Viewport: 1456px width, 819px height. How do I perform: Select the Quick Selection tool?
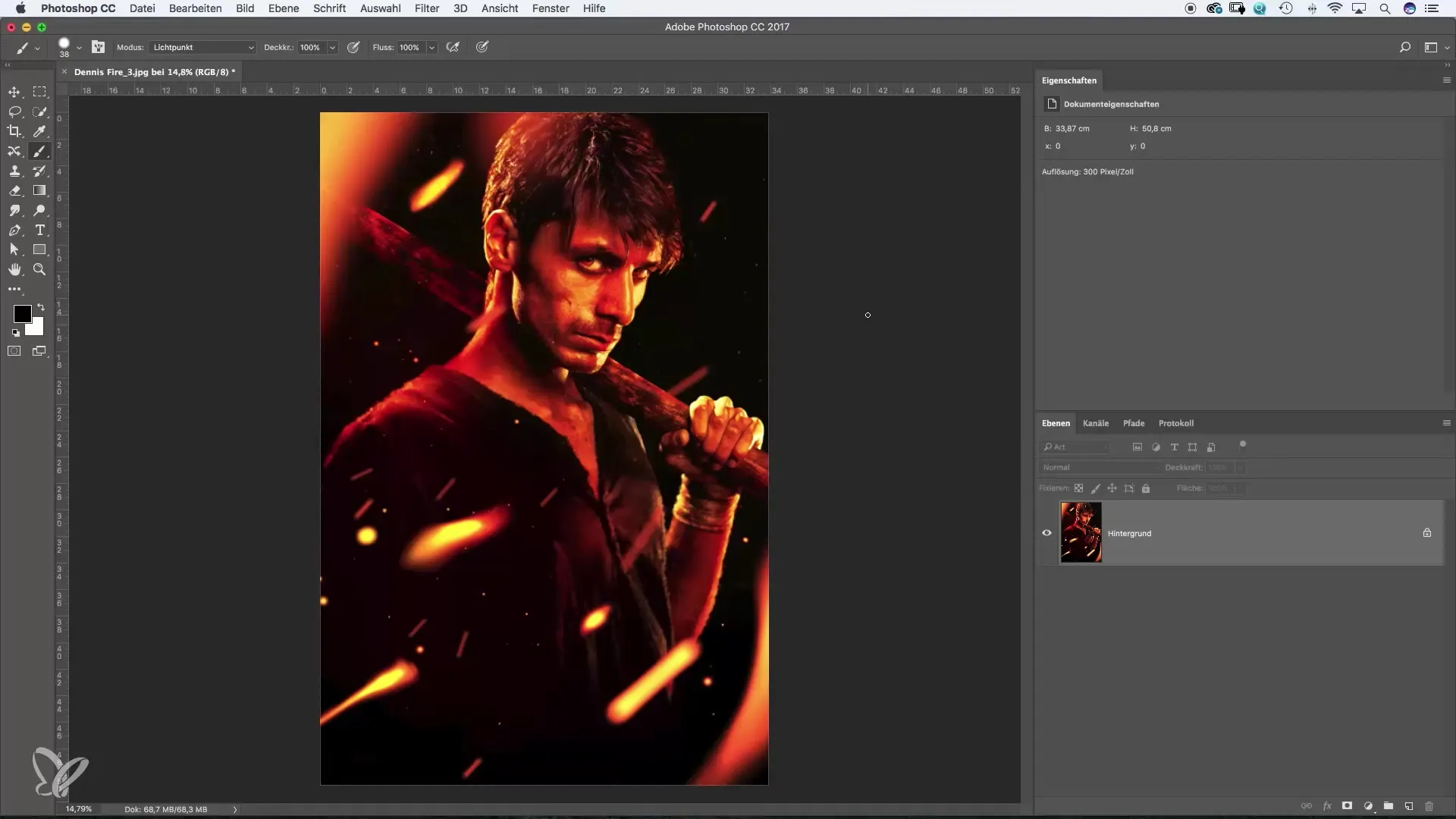point(39,111)
